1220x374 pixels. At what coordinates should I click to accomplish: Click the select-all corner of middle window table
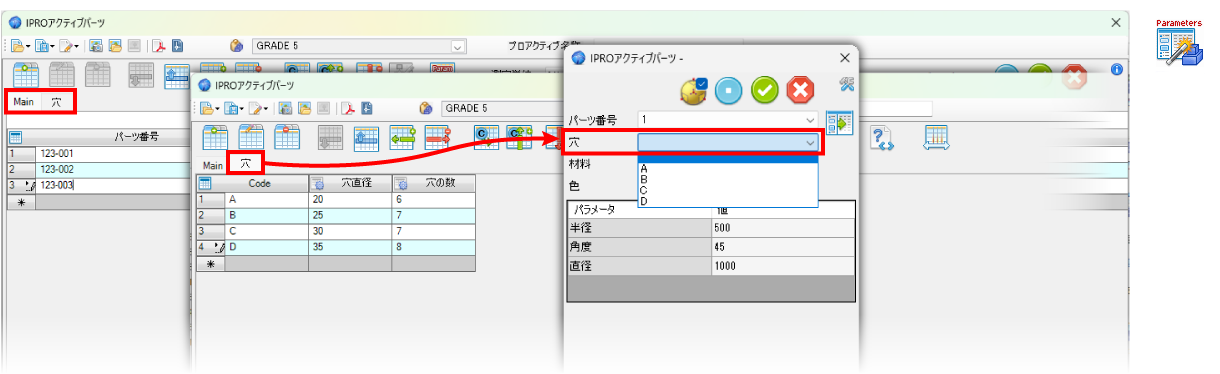click(210, 184)
